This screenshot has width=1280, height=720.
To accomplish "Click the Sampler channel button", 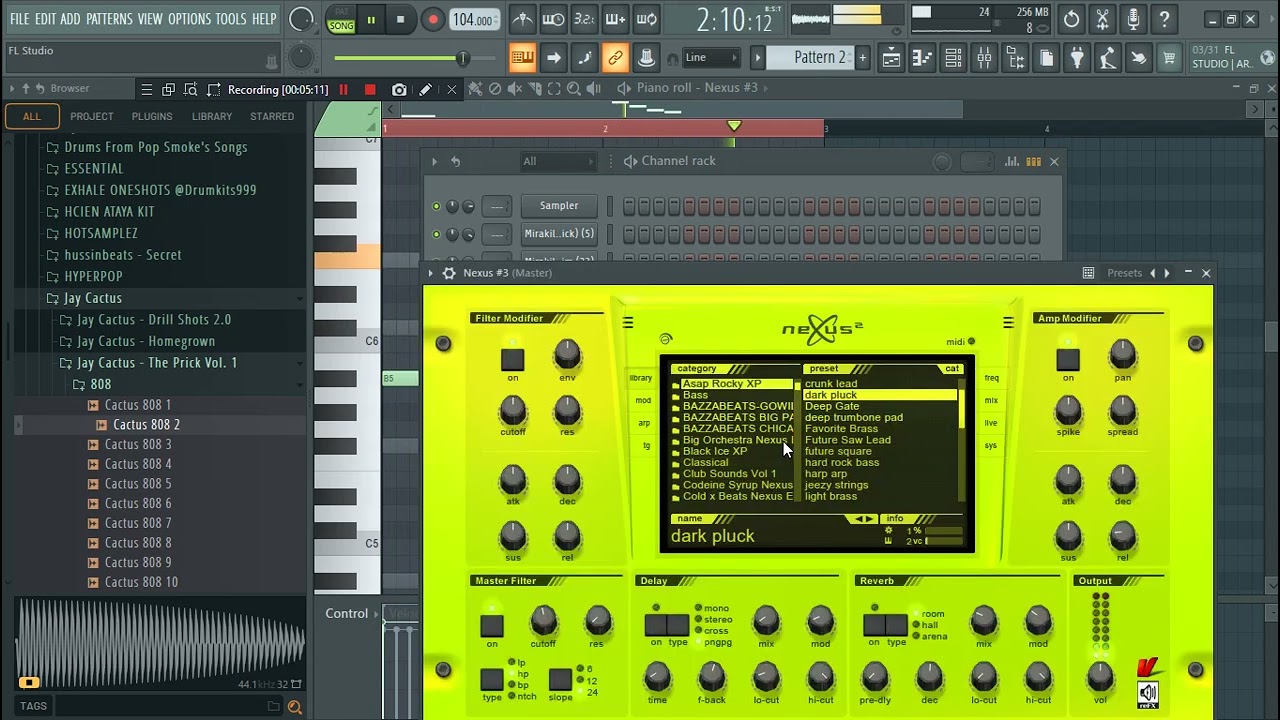I will coord(559,206).
